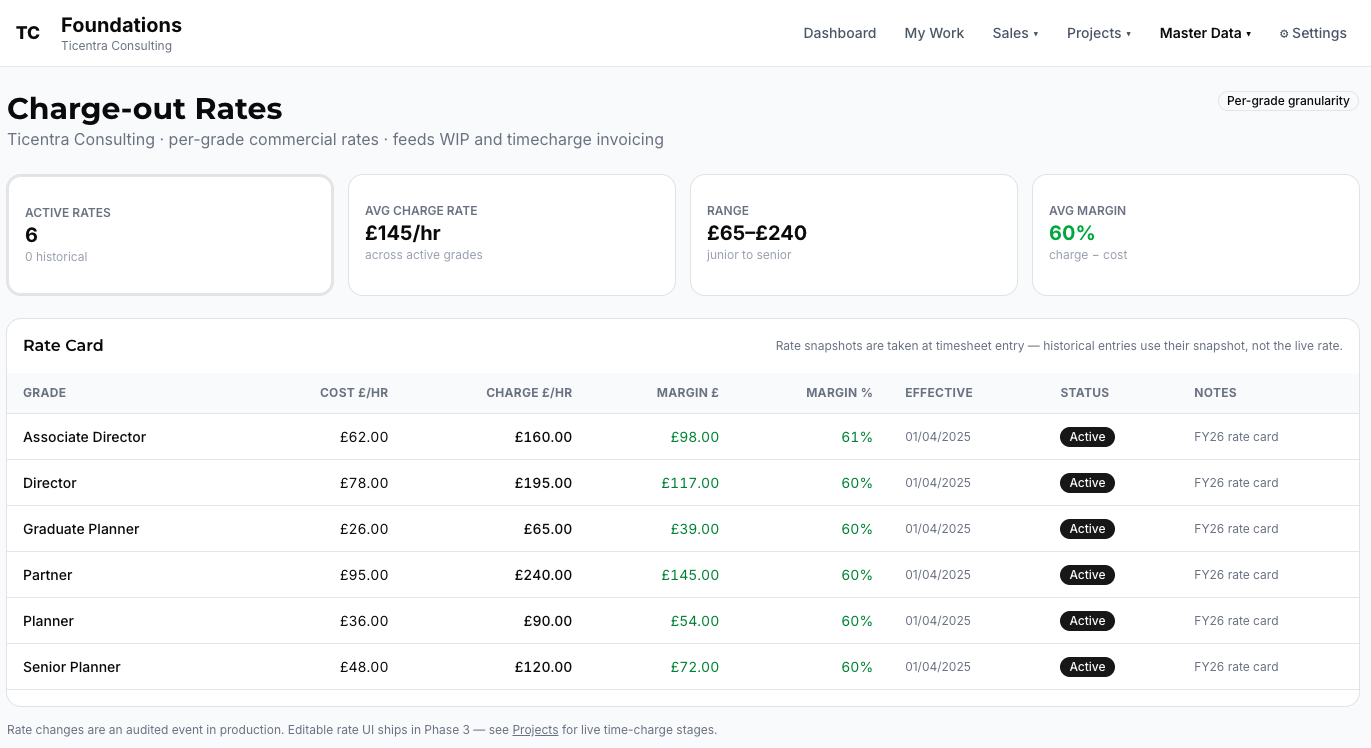
Task: Click the Active badge in Director row
Action: click(1087, 483)
